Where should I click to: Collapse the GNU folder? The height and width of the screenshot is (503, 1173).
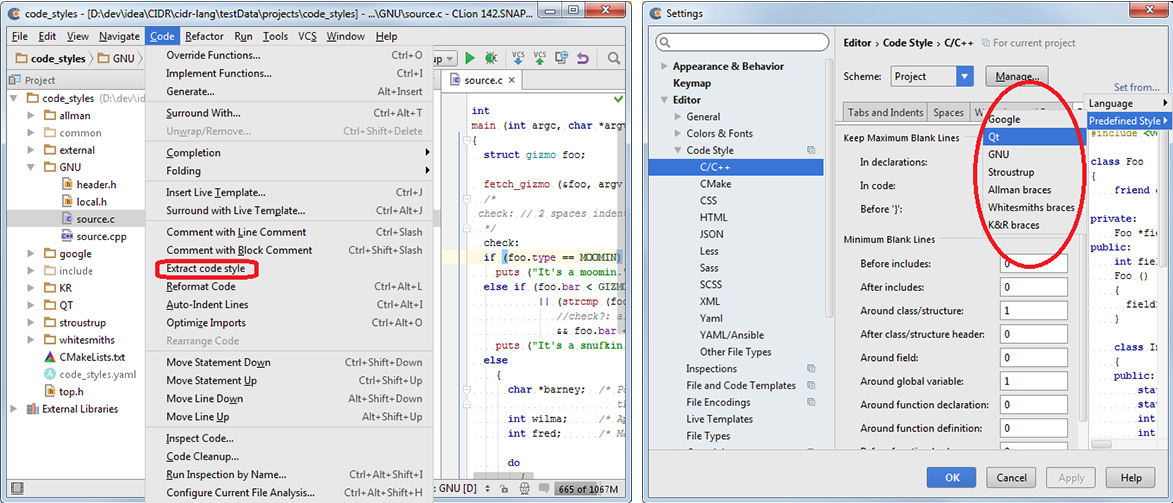pos(31,167)
